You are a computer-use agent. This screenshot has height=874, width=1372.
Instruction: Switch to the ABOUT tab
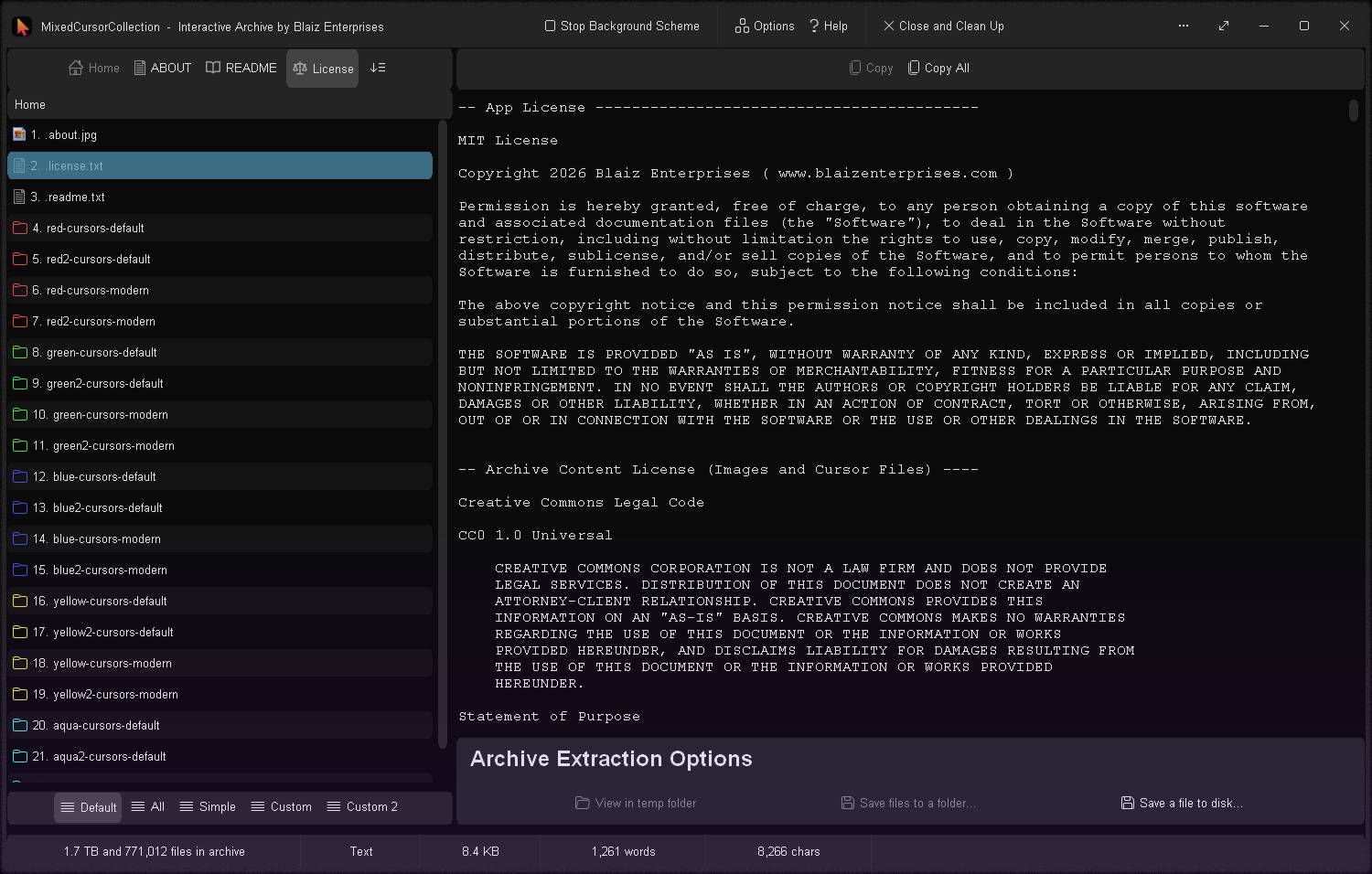pyautogui.click(x=163, y=68)
